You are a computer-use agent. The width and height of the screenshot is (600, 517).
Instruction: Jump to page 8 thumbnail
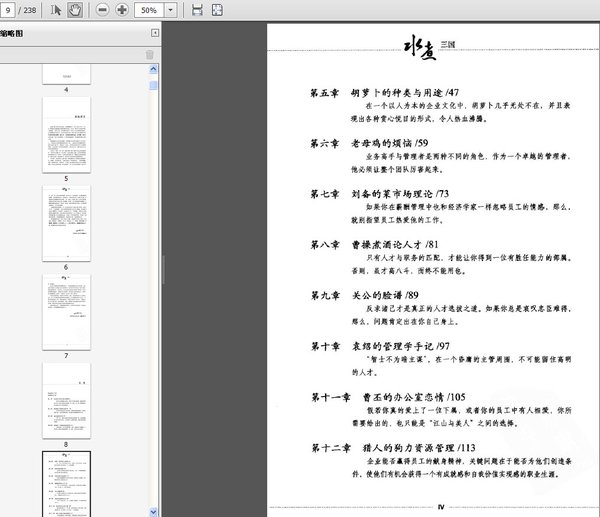(67, 401)
